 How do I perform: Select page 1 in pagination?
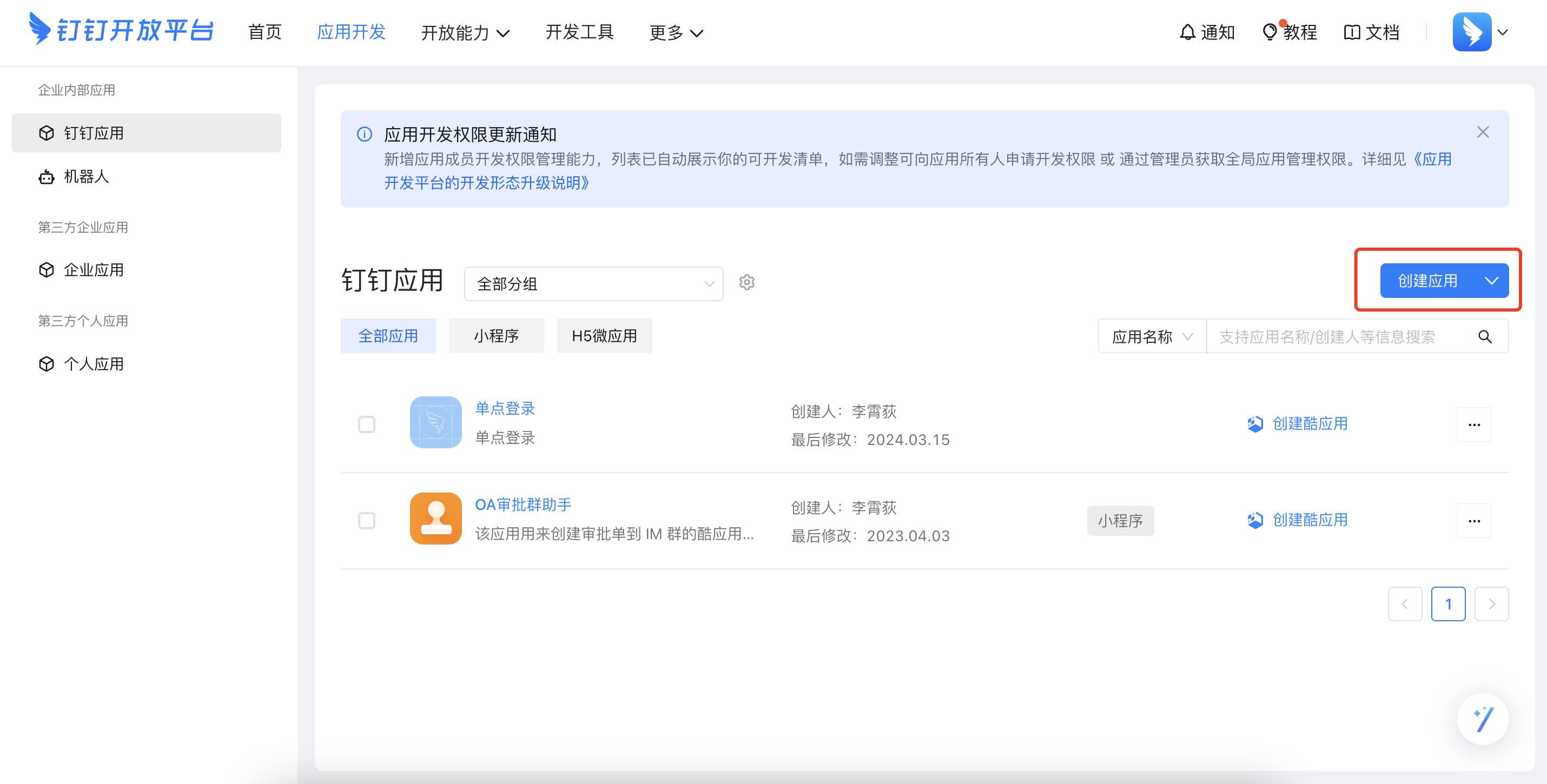pyautogui.click(x=1448, y=604)
